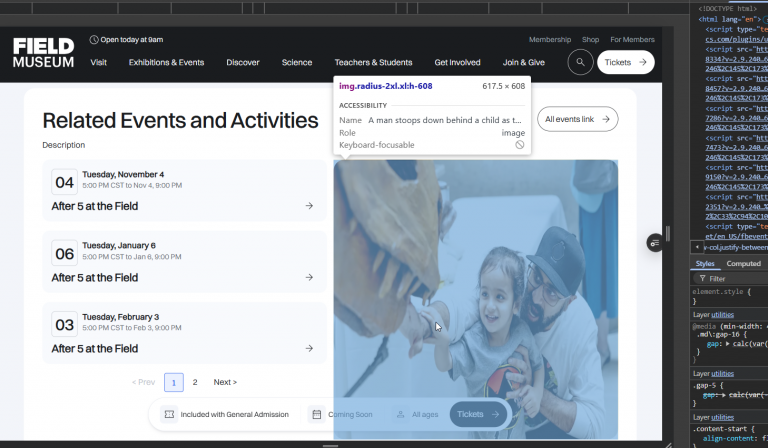
Task: Click the 06 date badge
Action: pyautogui.click(x=64, y=253)
